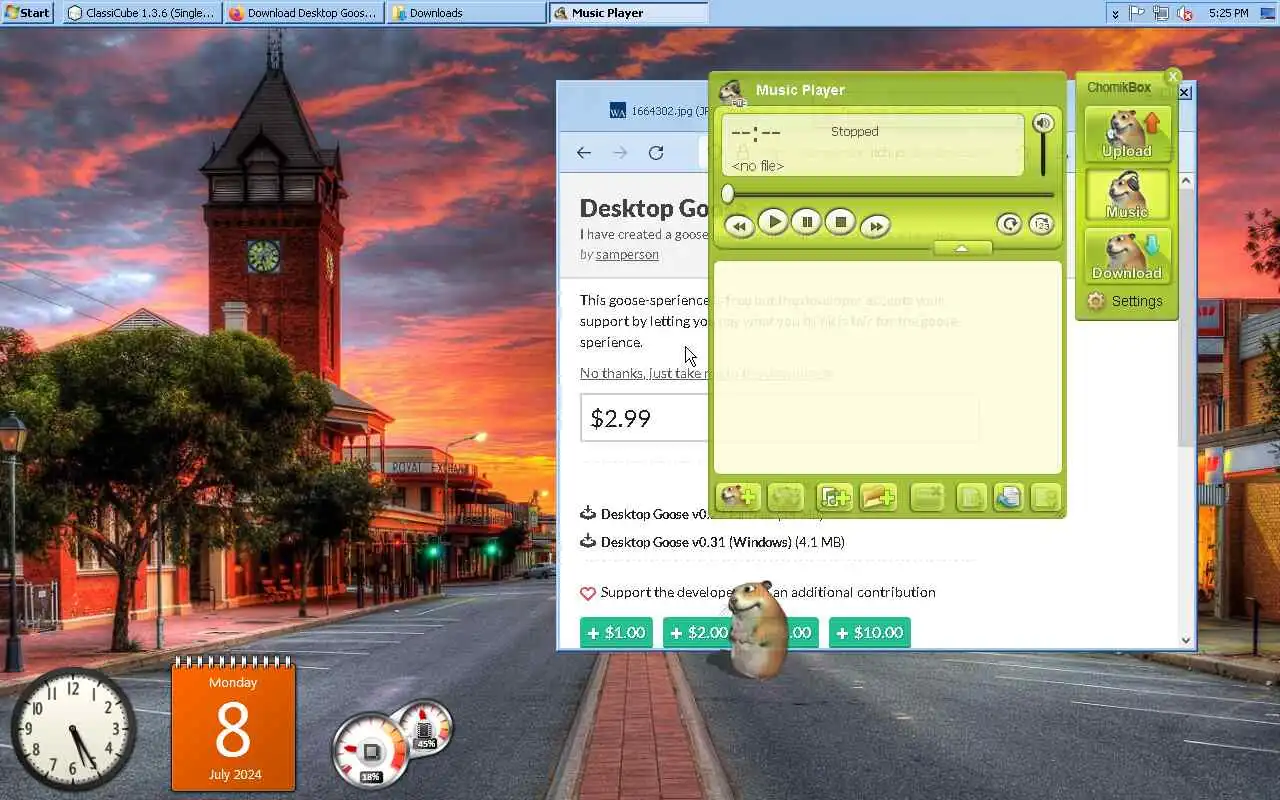Open the ChomikBox Music section

tap(1127, 195)
